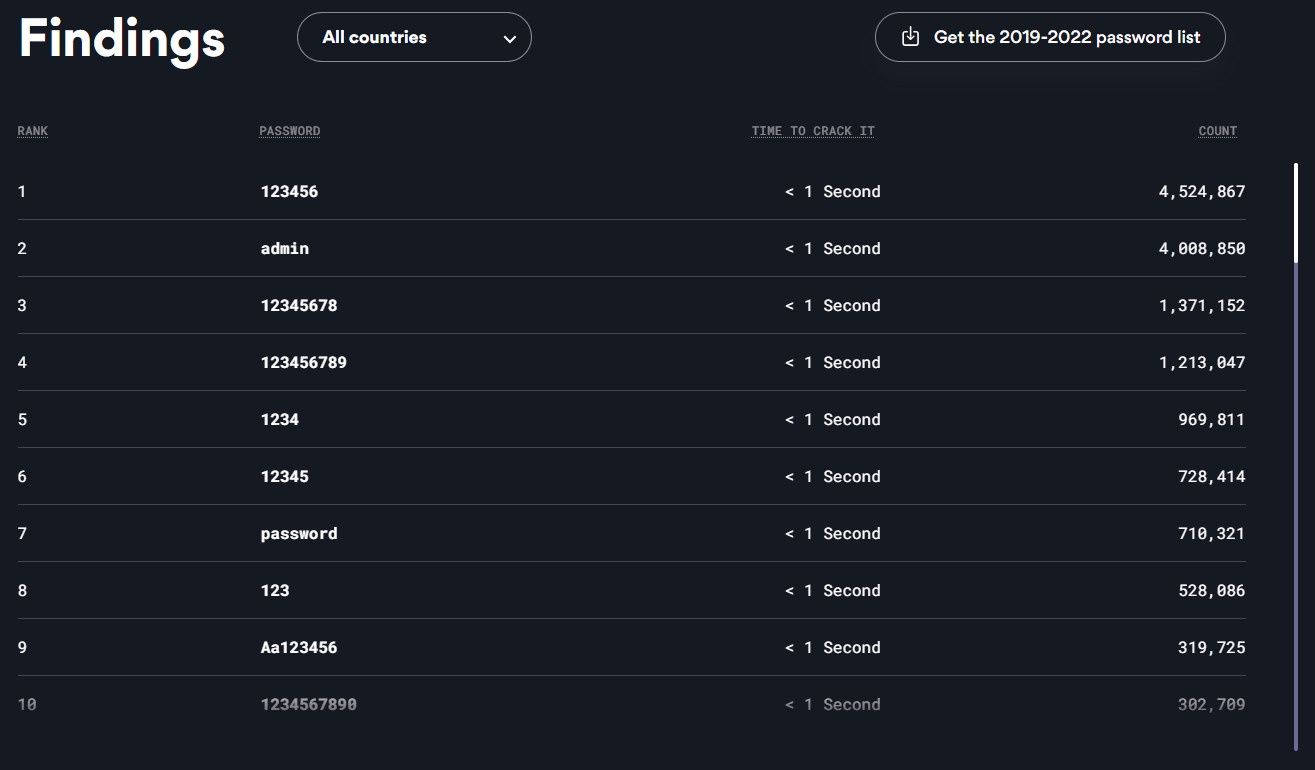
Task: Click the 12345678 password entry
Action: coord(299,305)
